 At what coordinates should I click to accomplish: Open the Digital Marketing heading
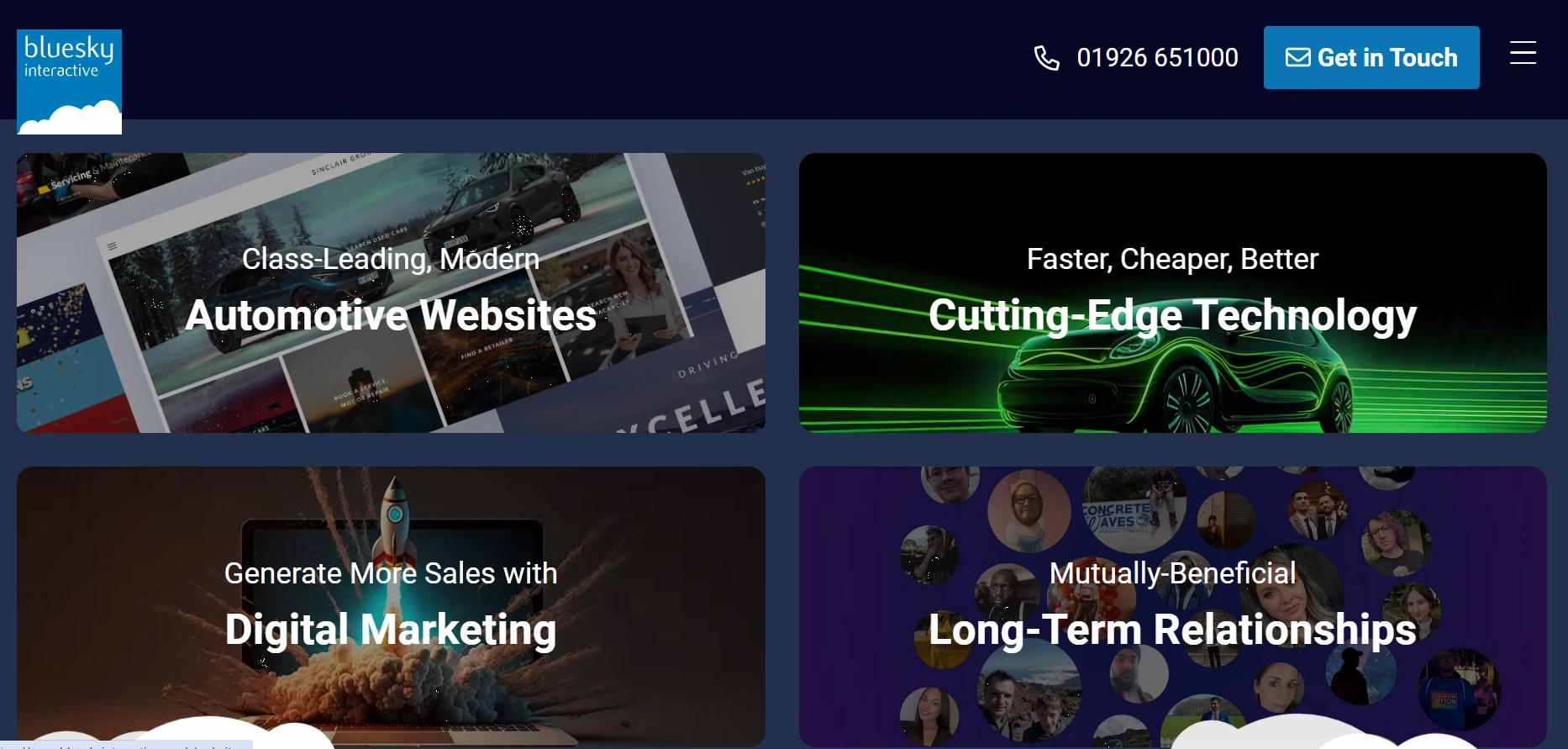pyautogui.click(x=391, y=630)
